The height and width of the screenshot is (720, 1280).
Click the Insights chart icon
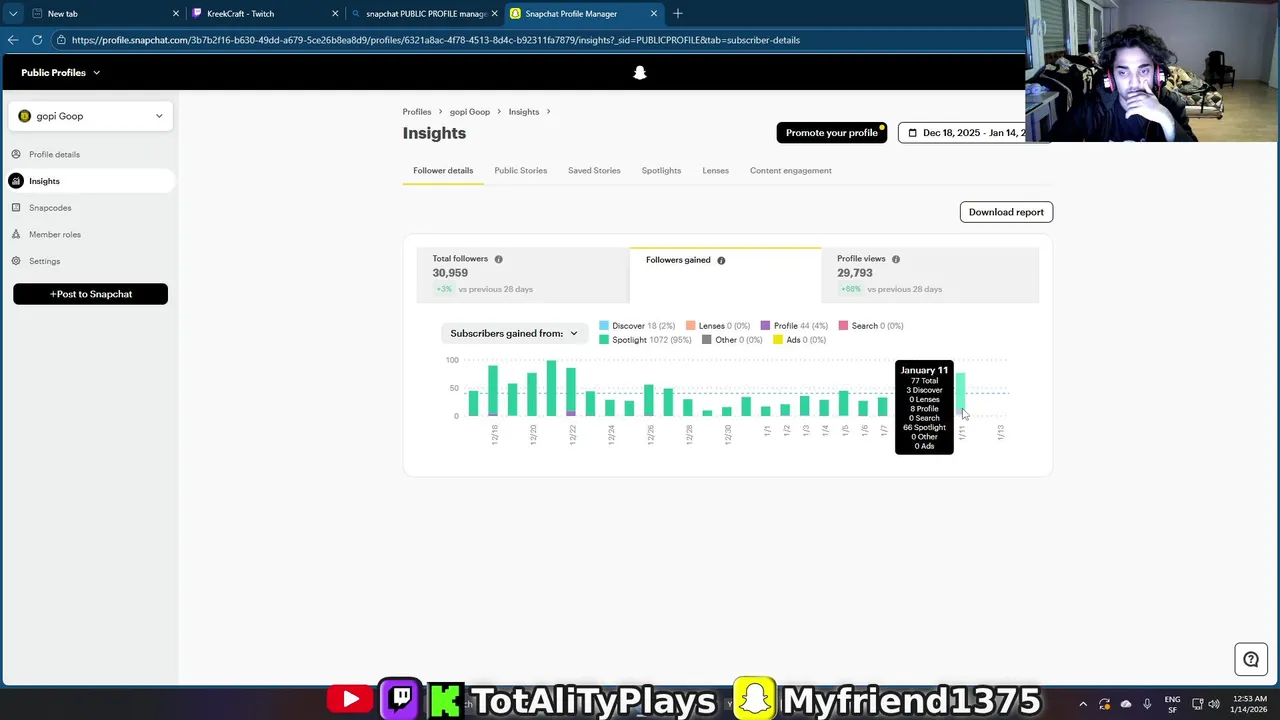16,181
